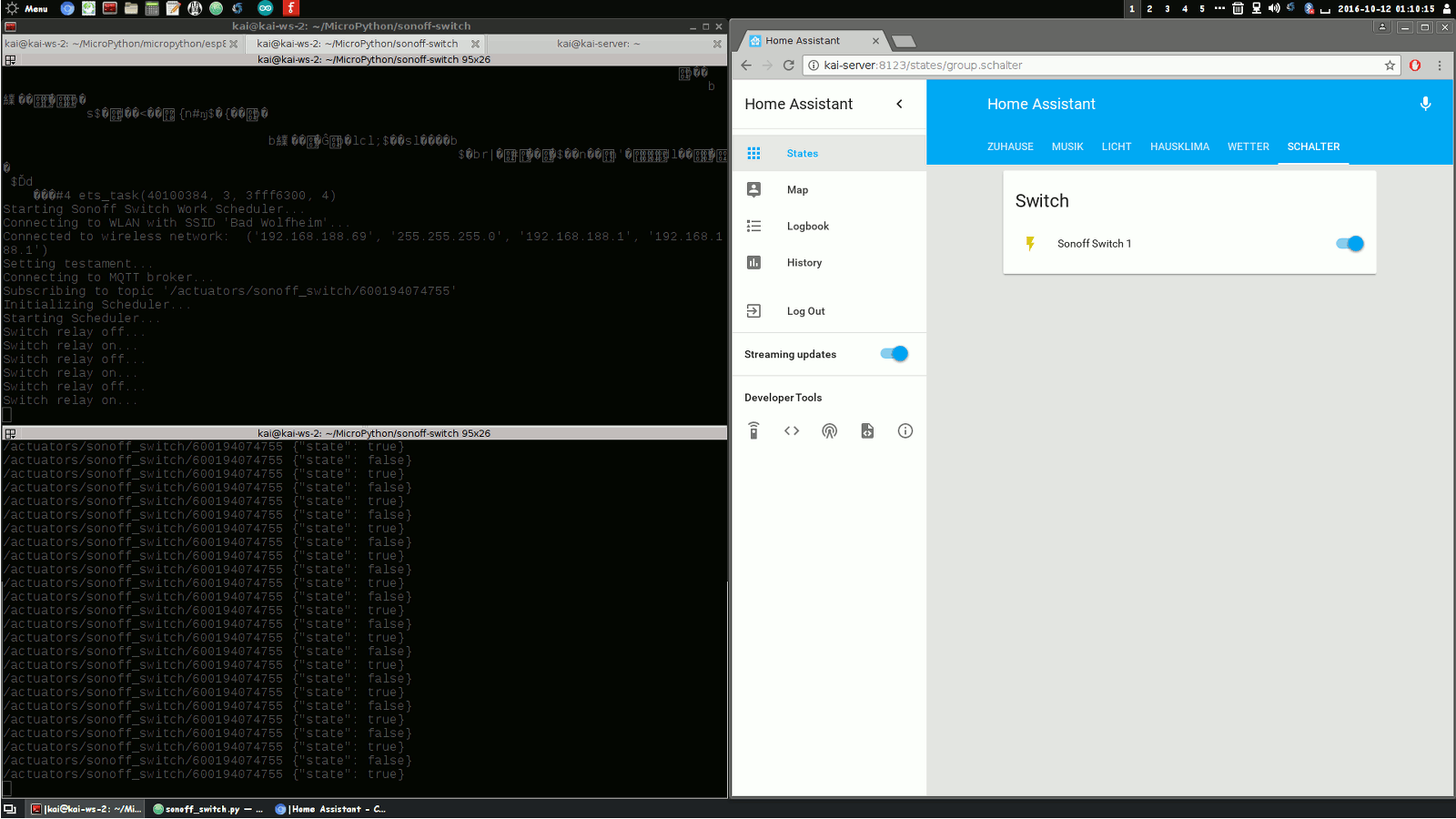This screenshot has height=819, width=1456.
Task: Open the Logbook sidebar icon
Action: pos(753,226)
